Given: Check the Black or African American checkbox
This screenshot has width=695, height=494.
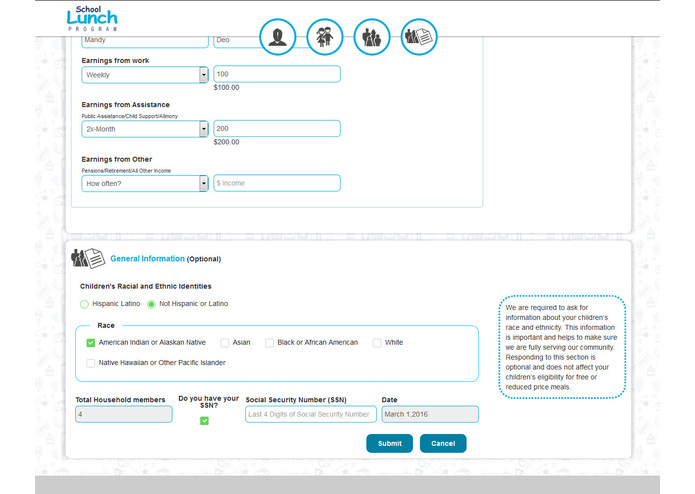Looking at the screenshot, I should (269, 343).
